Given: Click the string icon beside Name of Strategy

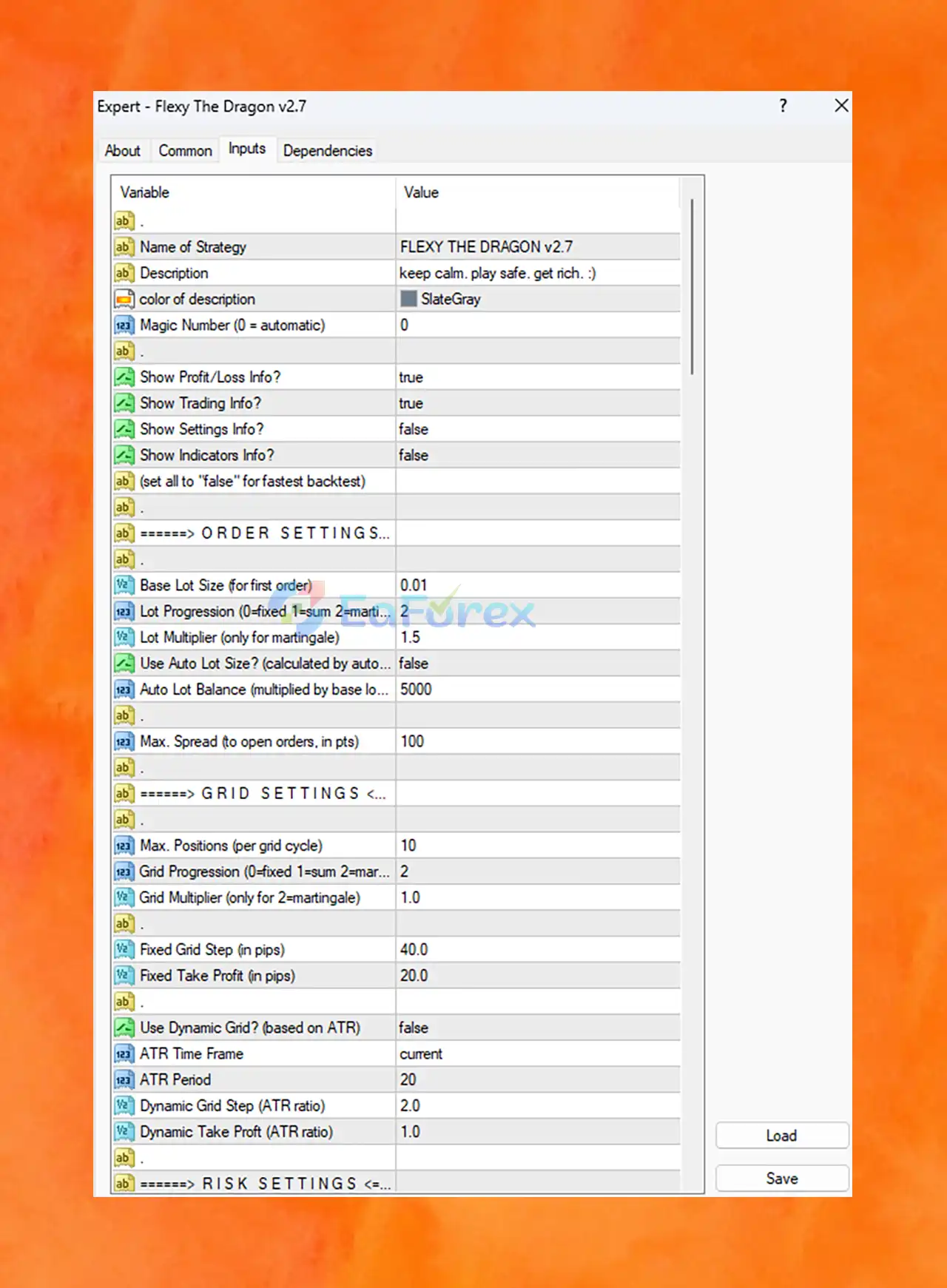Looking at the screenshot, I should 124,247.
